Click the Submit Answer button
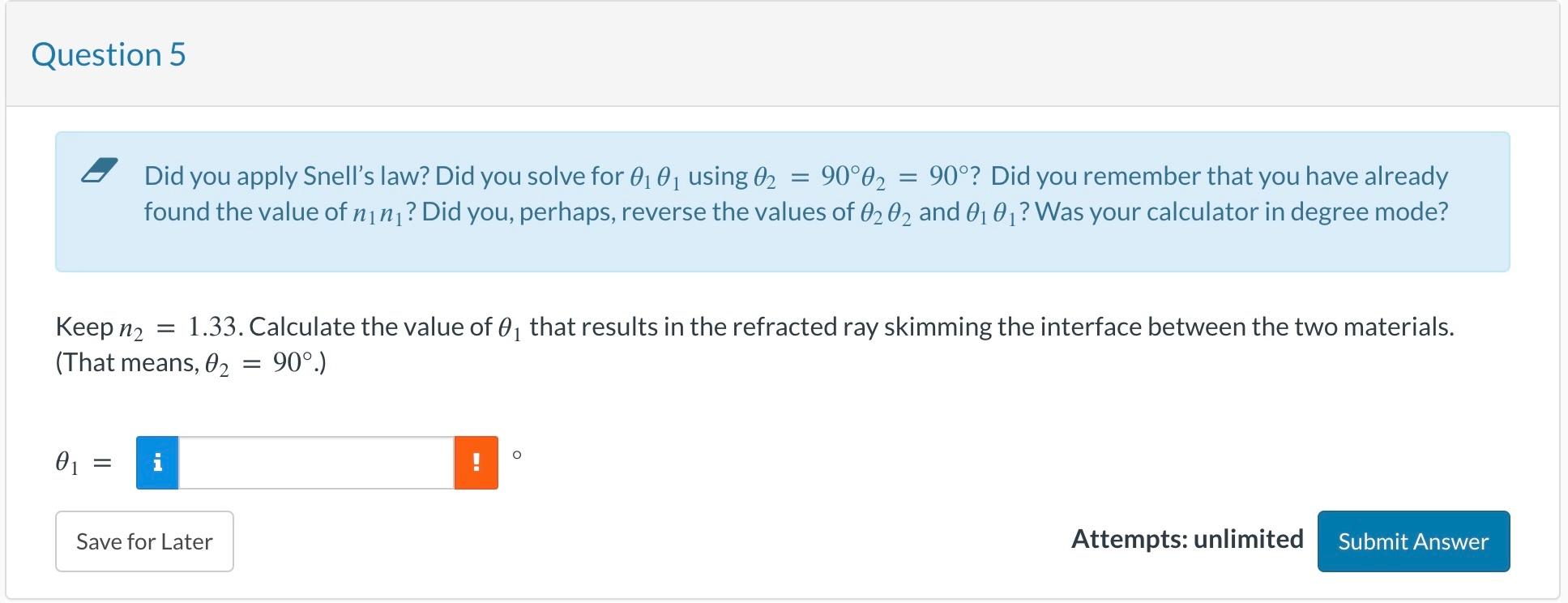Screen dimensions: 1568x603 1413,541
